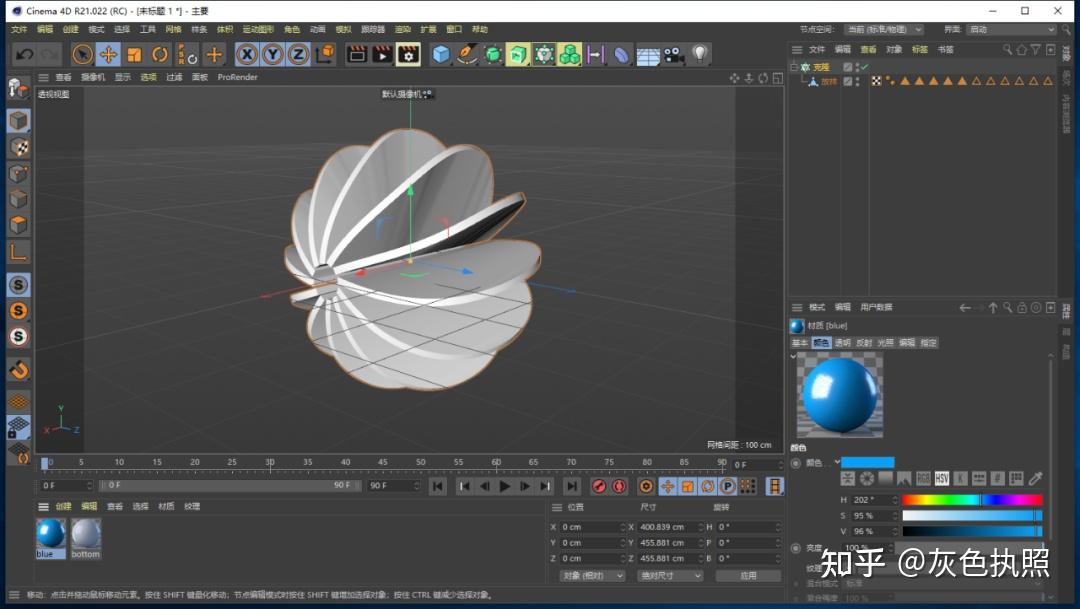Click the Snap magnet icon in sidebar

(19, 369)
